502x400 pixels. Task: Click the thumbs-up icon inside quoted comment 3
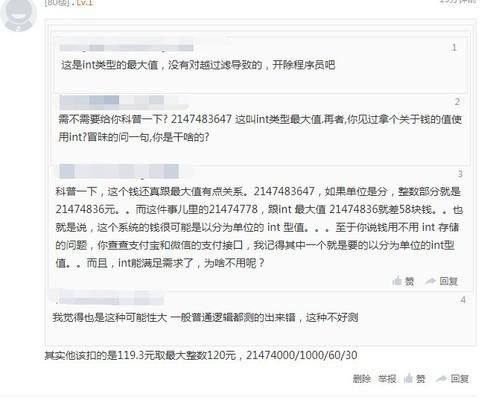(397, 281)
